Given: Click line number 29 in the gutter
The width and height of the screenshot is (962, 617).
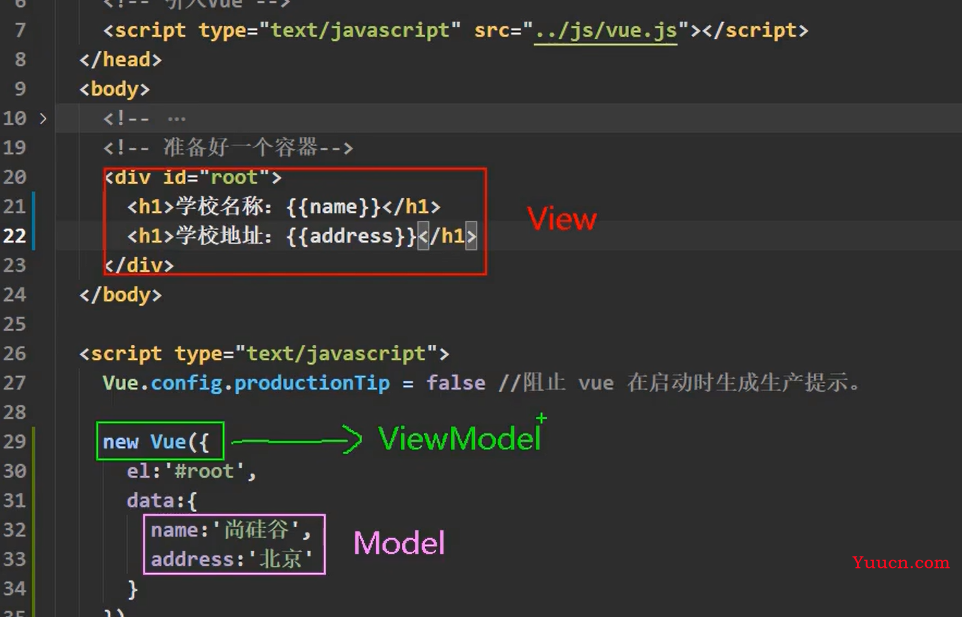Looking at the screenshot, I should pos(15,442).
